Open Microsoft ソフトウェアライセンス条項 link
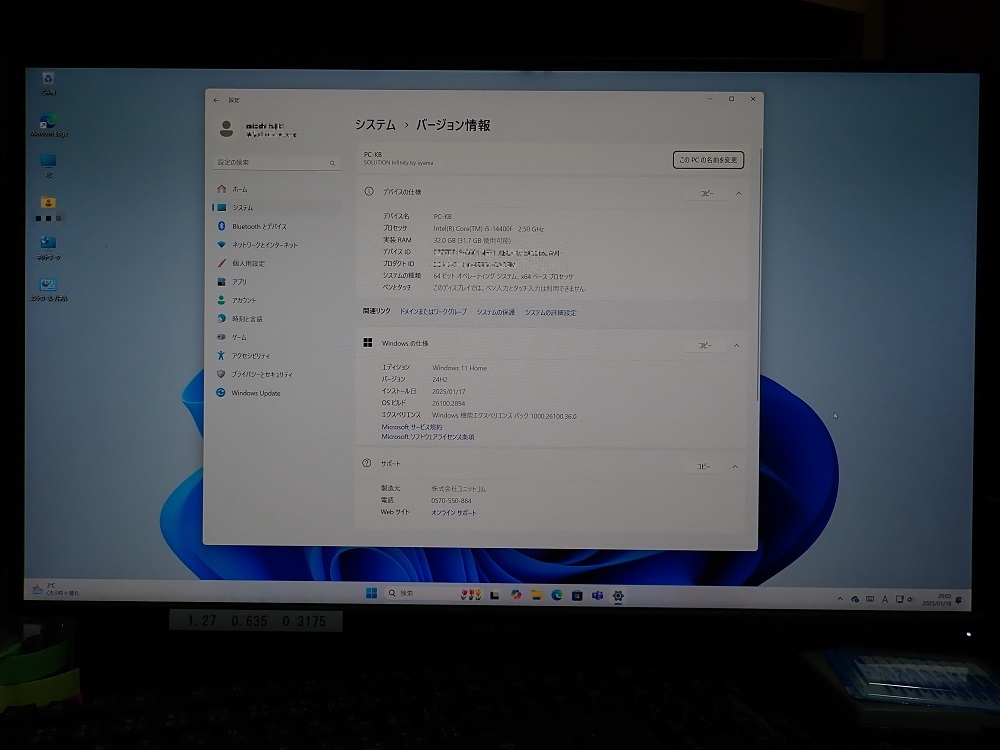This screenshot has height=750, width=1000. (428, 437)
